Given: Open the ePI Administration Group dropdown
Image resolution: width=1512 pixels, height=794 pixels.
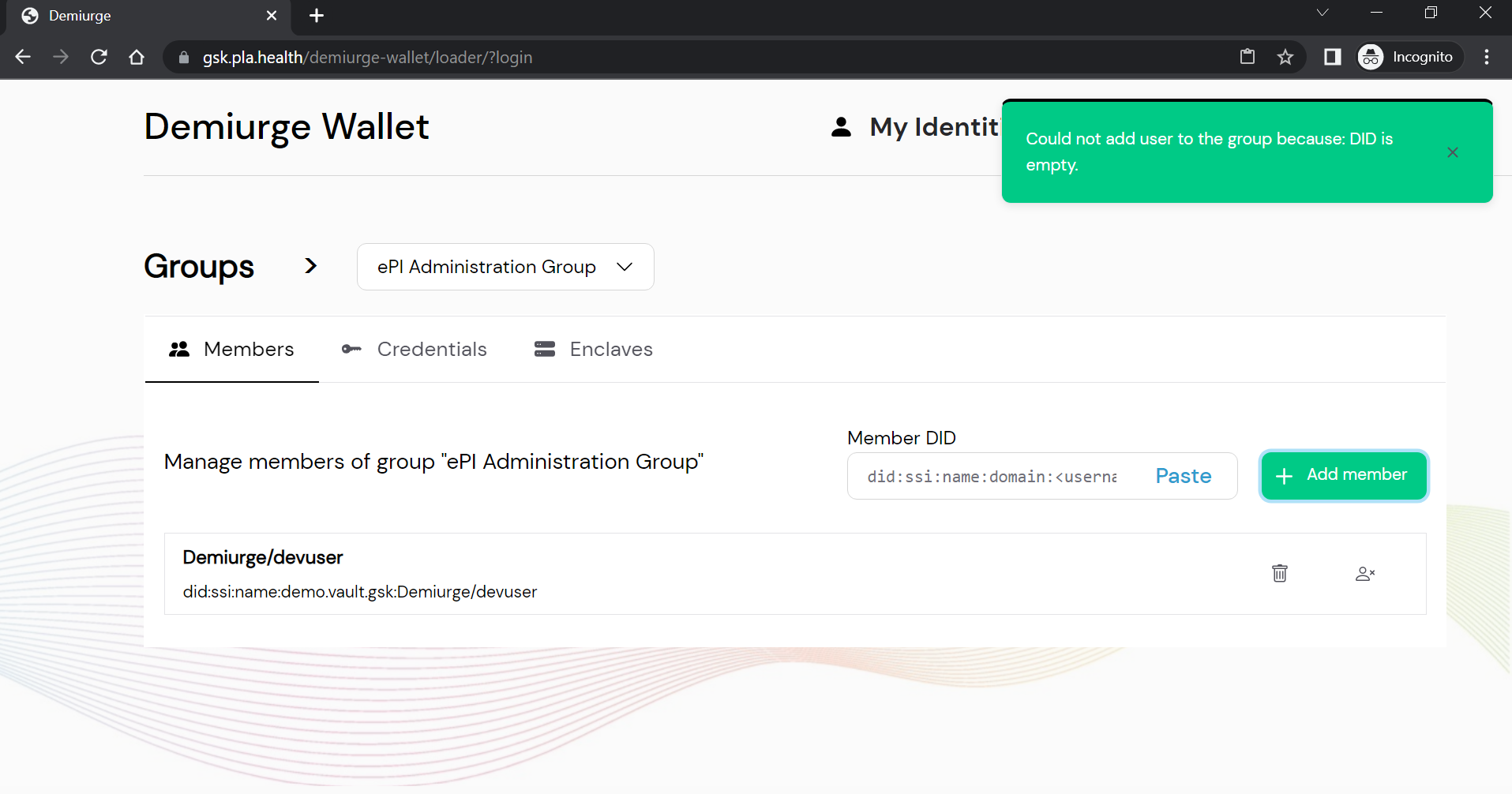Looking at the screenshot, I should pyautogui.click(x=505, y=267).
